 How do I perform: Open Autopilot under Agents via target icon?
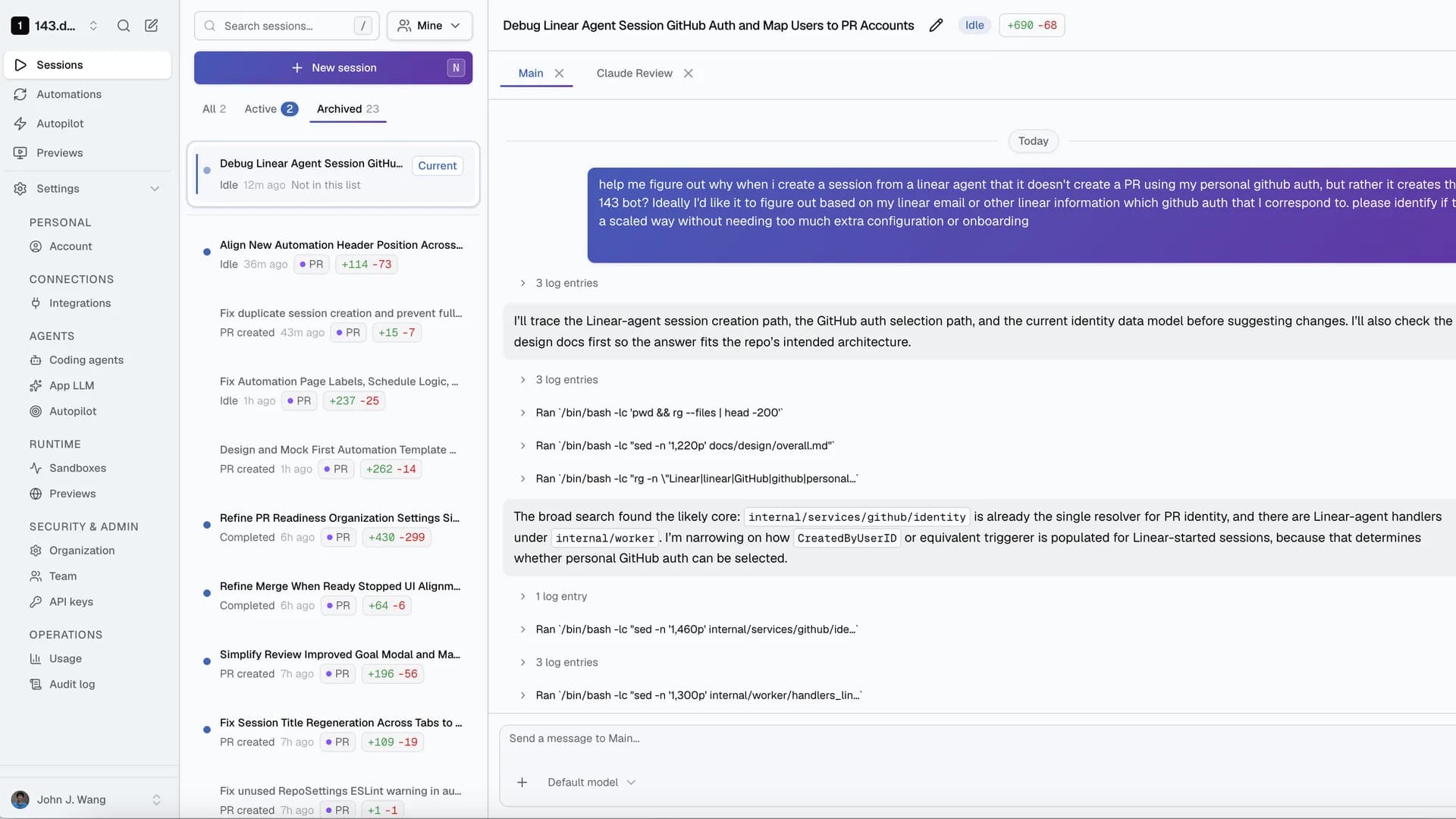(36, 412)
